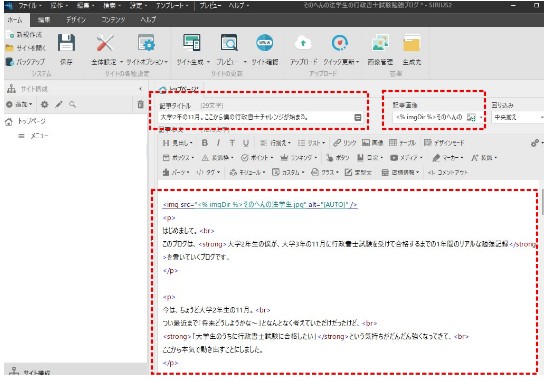Expand the クイック更新 dropdown arrow
This screenshot has width=545, height=381.
tap(357, 62)
